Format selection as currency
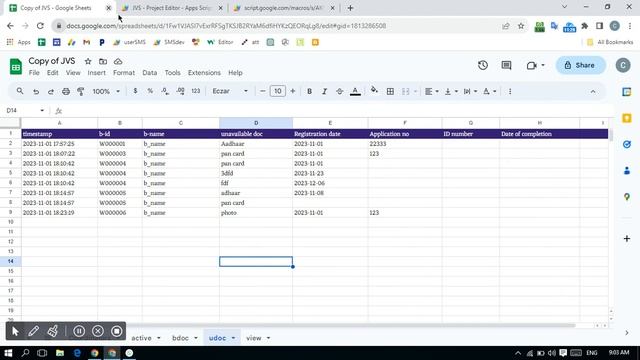Viewport: 640px width, 360px height. [x=135, y=91]
